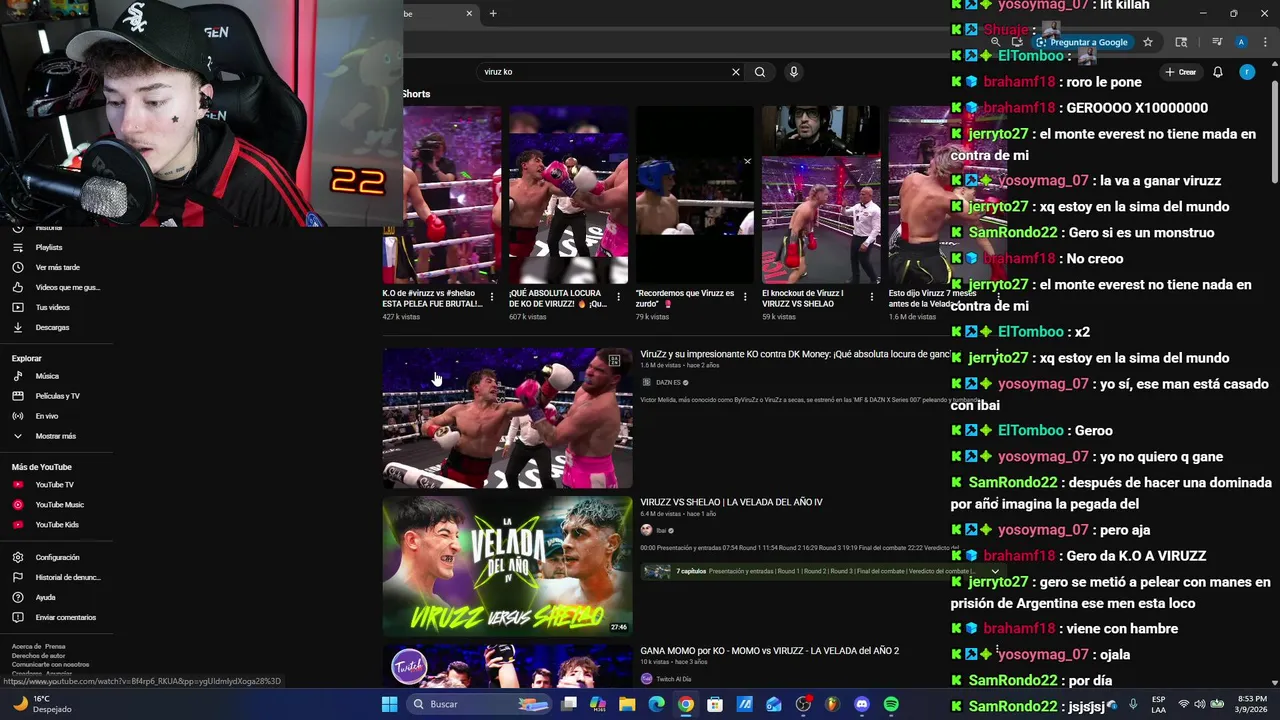Play VIRUZZ VS SHELAO Velada thumbnail
This screenshot has height=720, width=1280.
(x=507, y=566)
